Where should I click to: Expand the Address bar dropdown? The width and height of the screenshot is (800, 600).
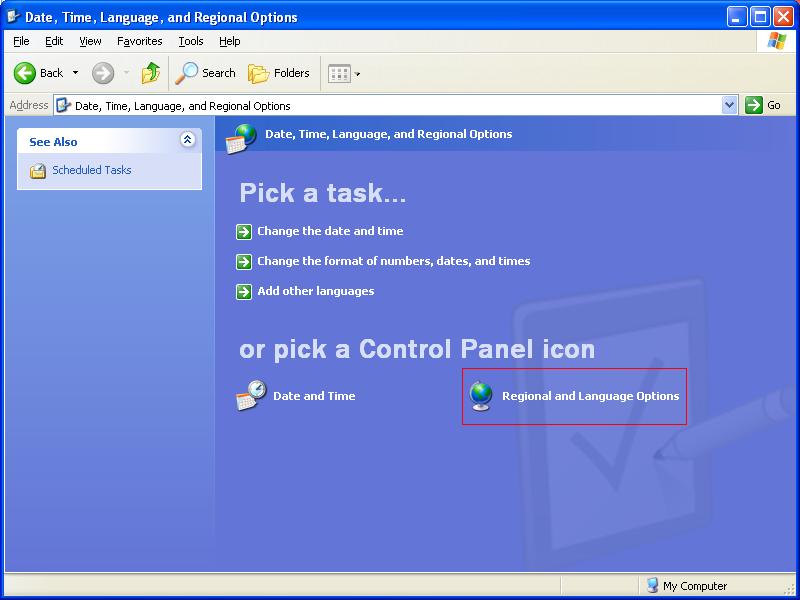[x=730, y=105]
